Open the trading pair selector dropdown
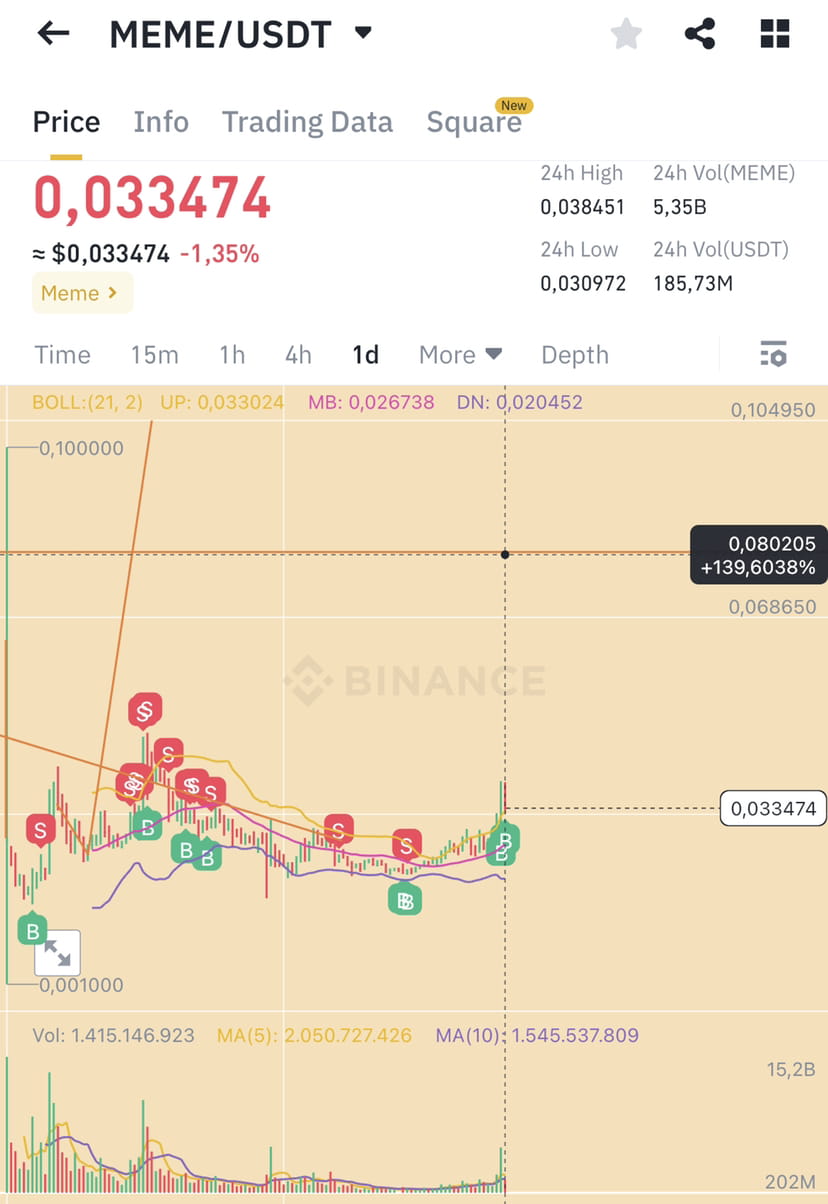This screenshot has height=1204, width=828. [x=364, y=33]
